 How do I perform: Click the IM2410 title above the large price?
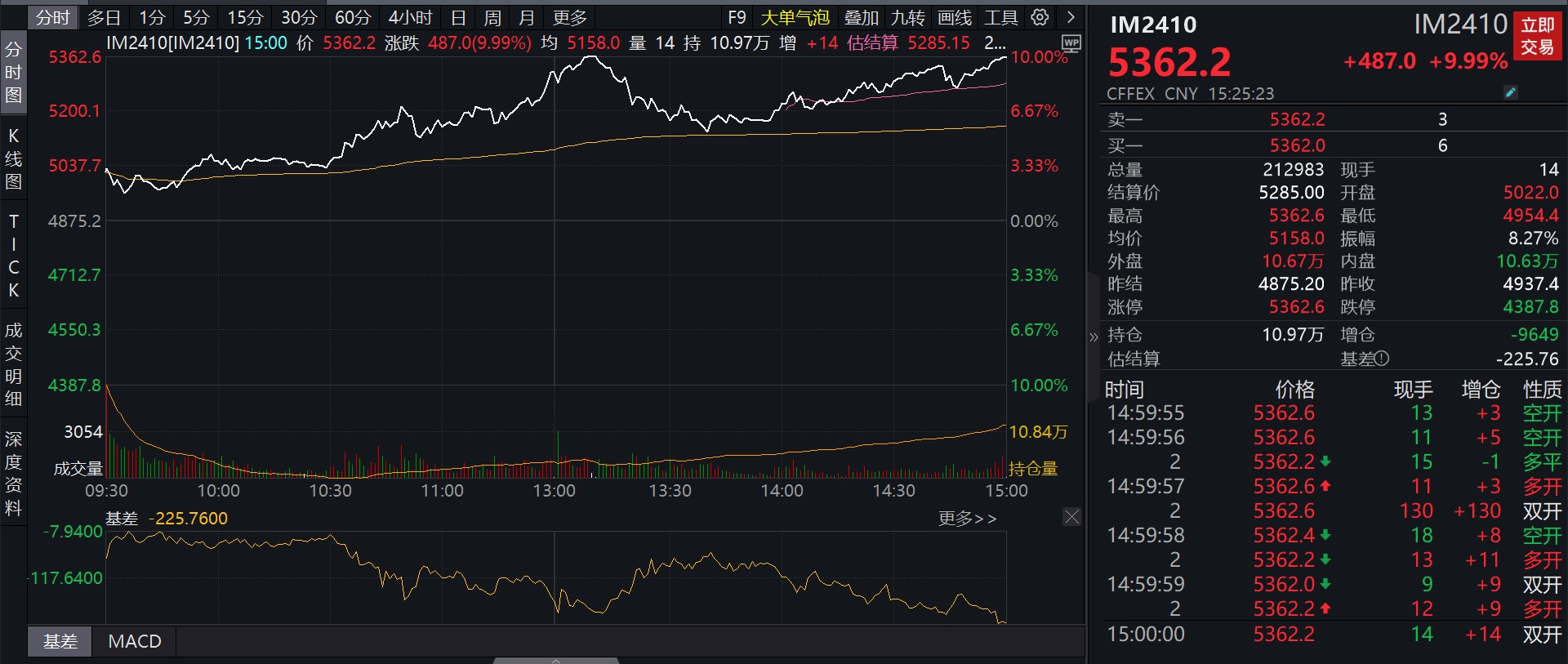click(1153, 25)
